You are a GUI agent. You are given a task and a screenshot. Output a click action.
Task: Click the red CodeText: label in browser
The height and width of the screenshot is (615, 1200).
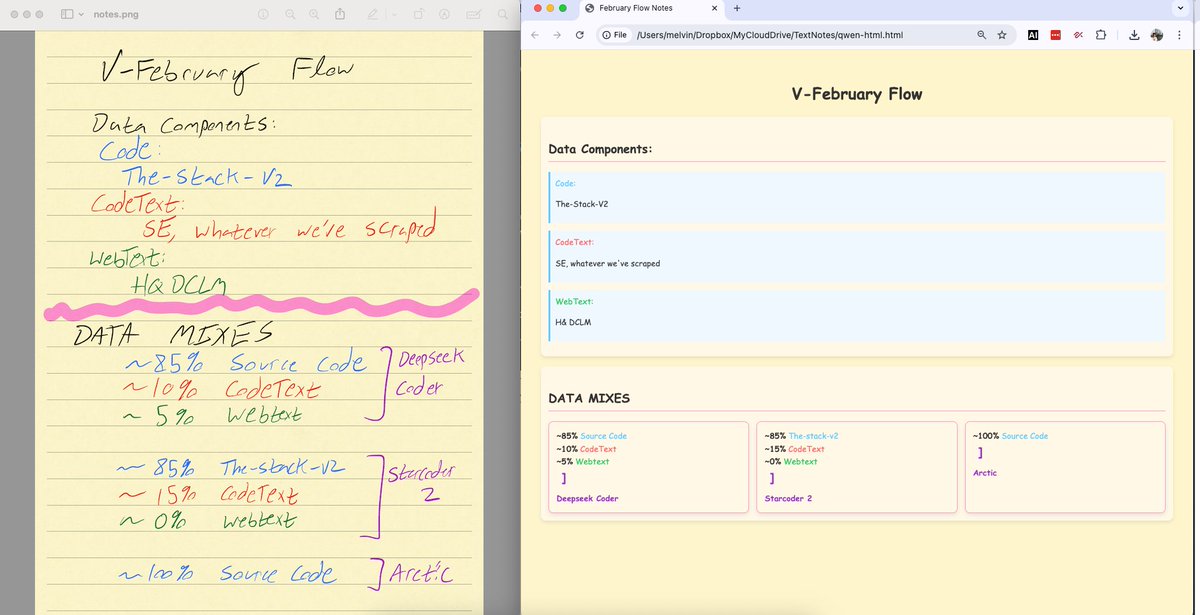(x=574, y=242)
